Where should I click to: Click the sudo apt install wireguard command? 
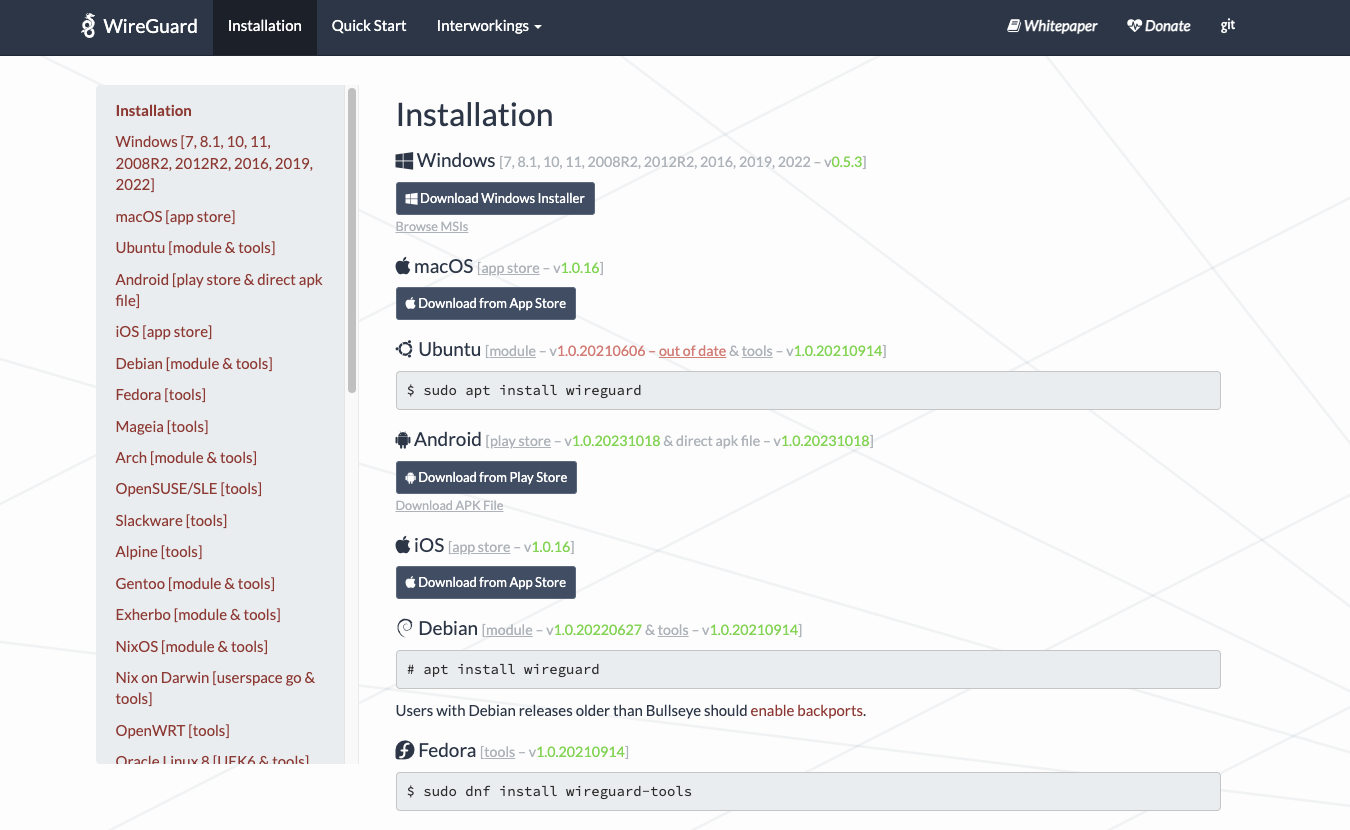point(808,390)
